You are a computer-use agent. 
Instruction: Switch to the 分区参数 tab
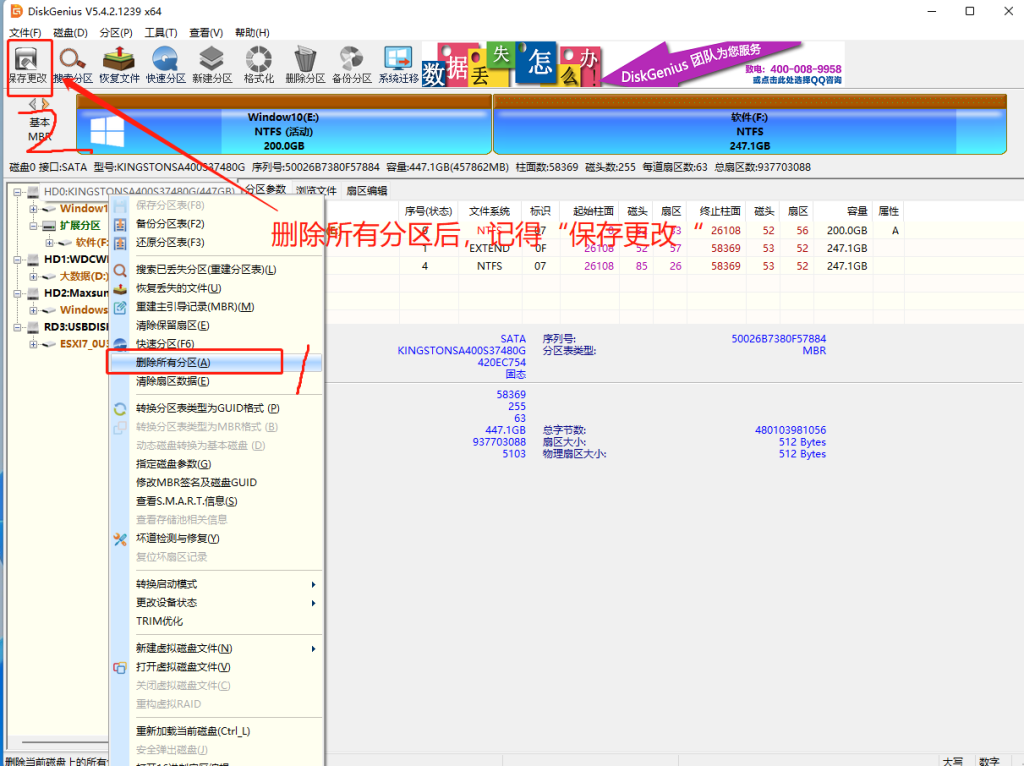click(266, 189)
